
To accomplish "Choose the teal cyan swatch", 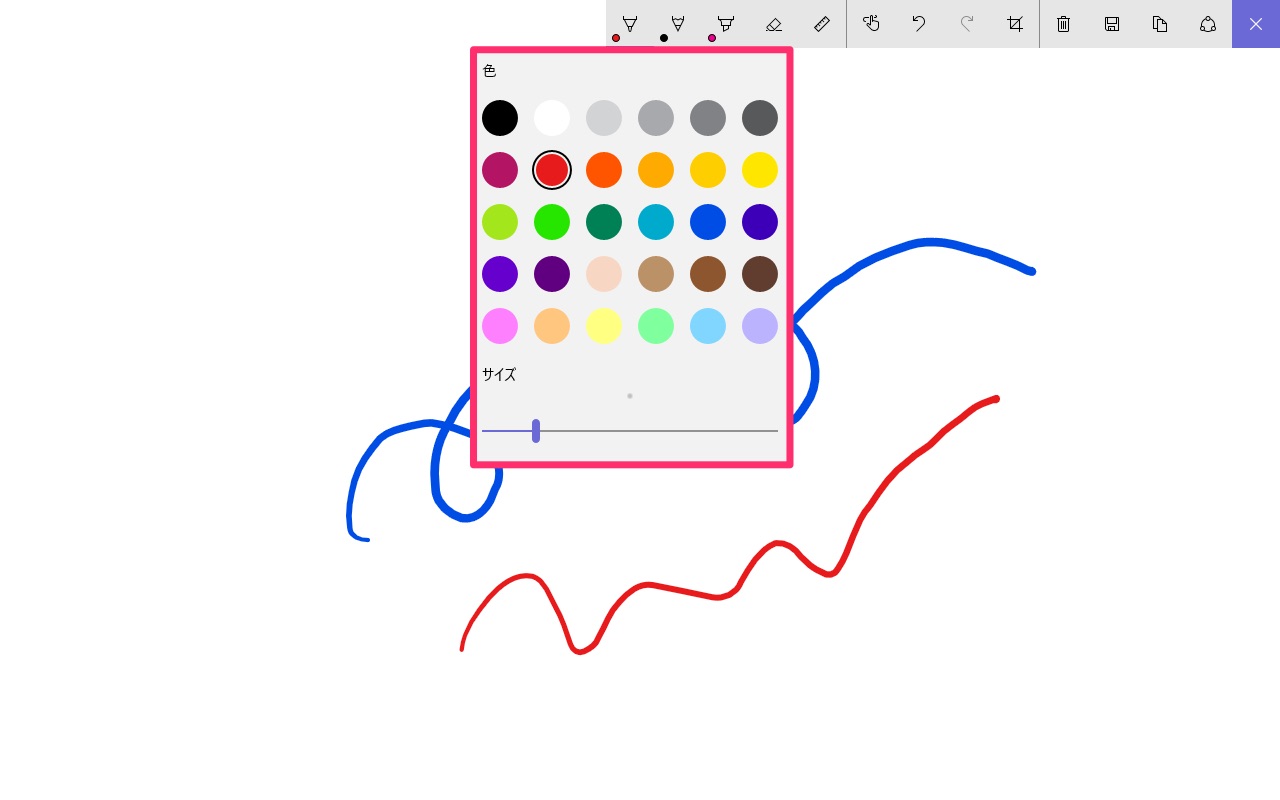I will [656, 222].
